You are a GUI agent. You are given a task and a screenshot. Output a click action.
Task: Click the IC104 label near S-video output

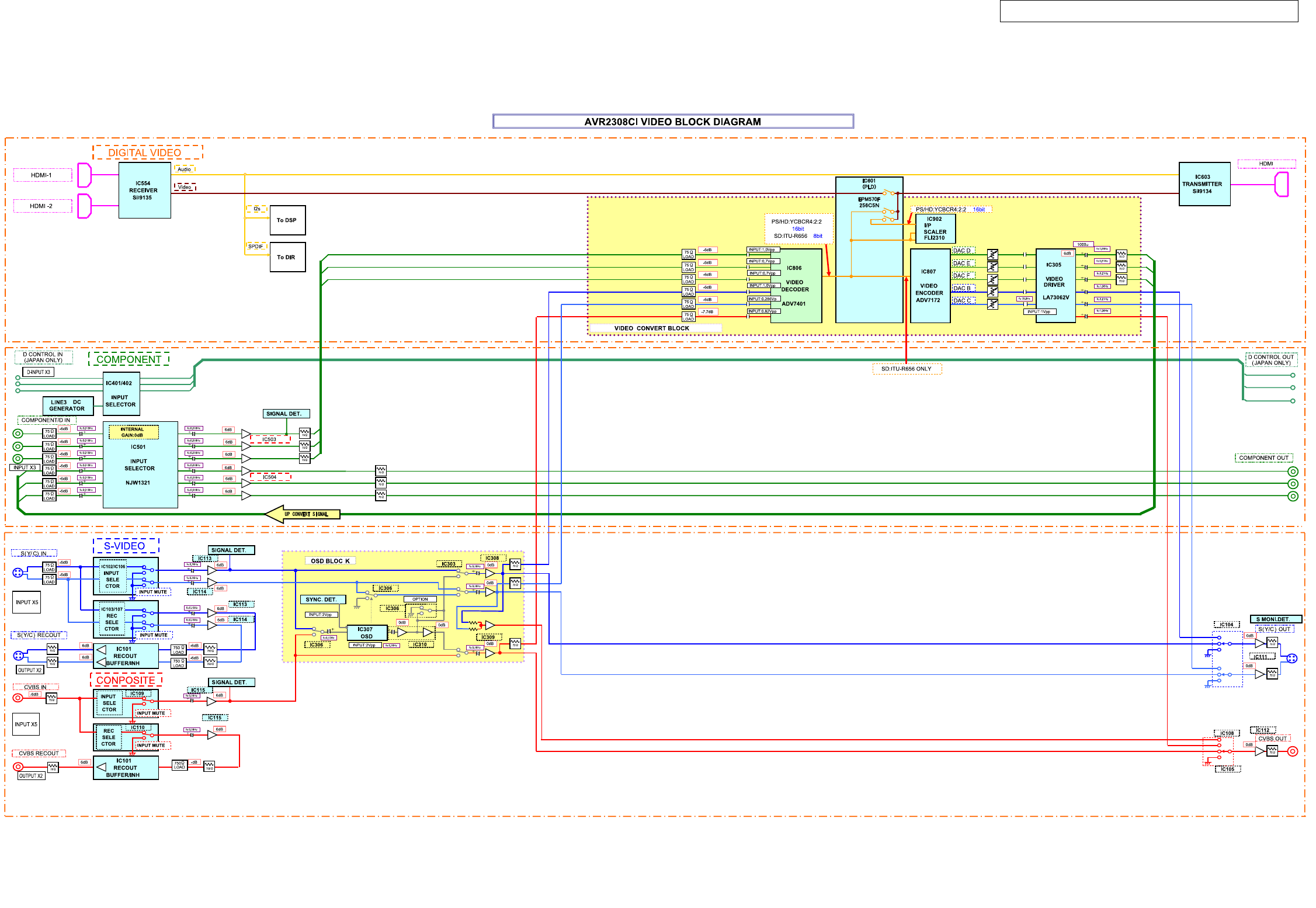click(1227, 625)
